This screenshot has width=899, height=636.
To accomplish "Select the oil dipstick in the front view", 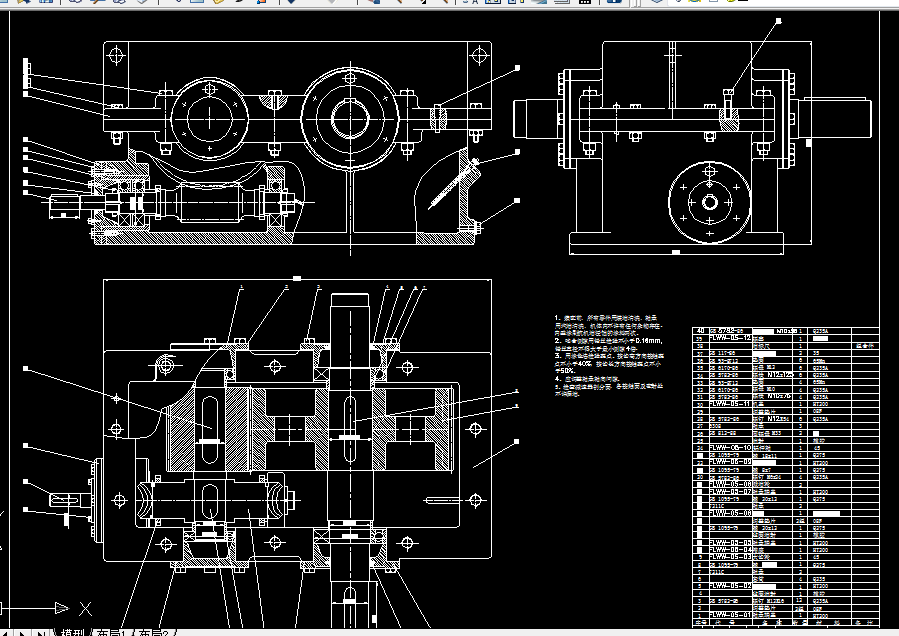I will 452,185.
